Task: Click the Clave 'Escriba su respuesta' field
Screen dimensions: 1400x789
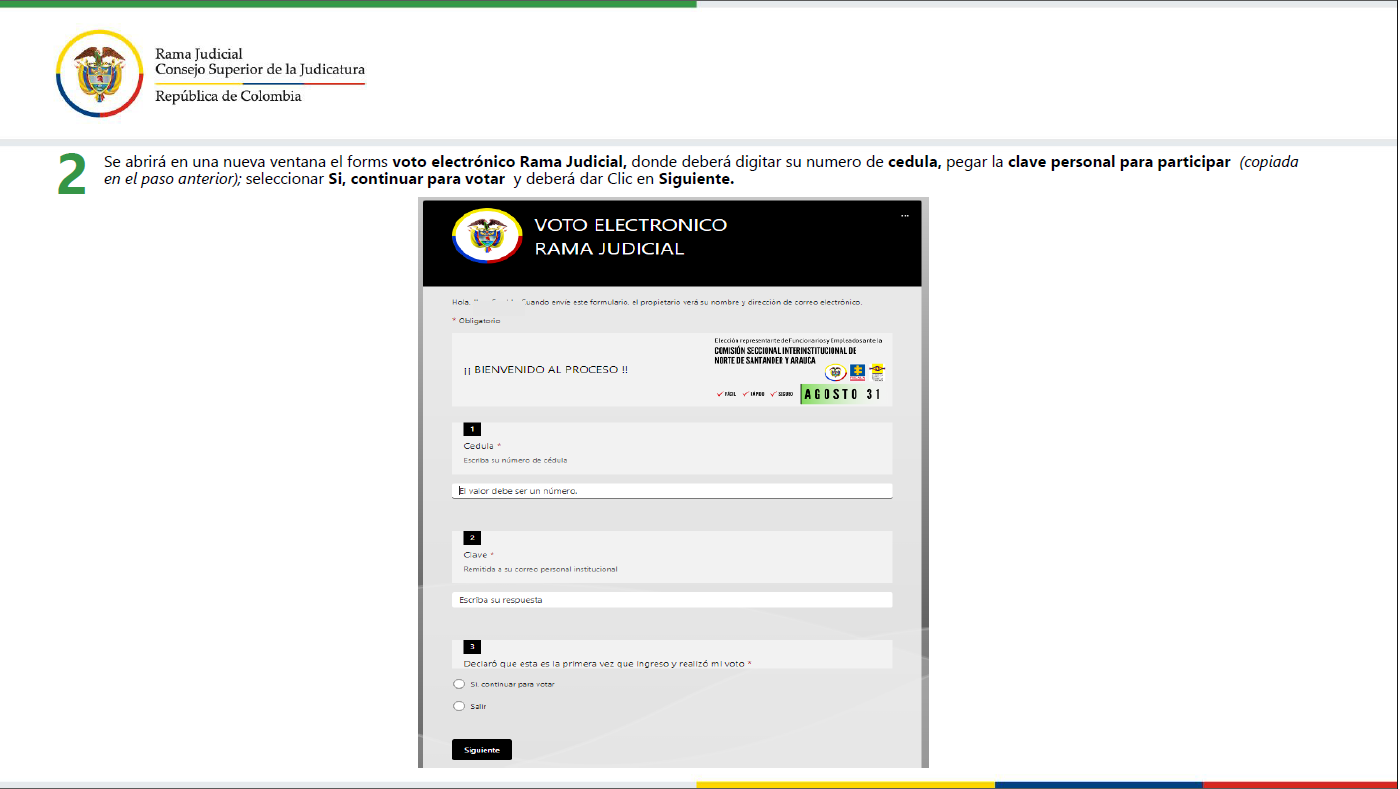Action: tap(671, 600)
